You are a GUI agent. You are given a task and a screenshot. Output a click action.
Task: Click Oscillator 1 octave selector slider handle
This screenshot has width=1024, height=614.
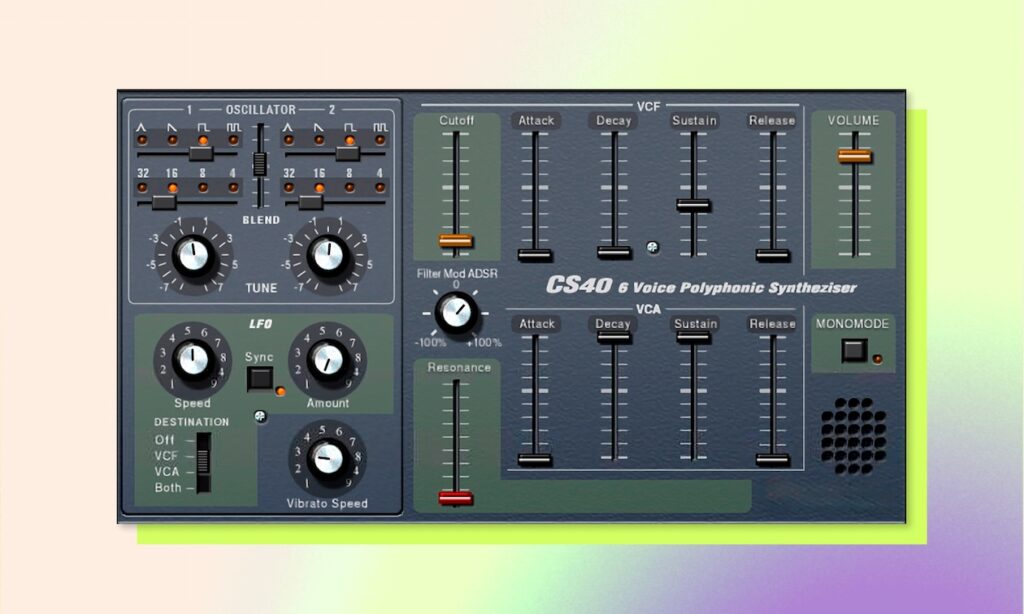[164, 202]
